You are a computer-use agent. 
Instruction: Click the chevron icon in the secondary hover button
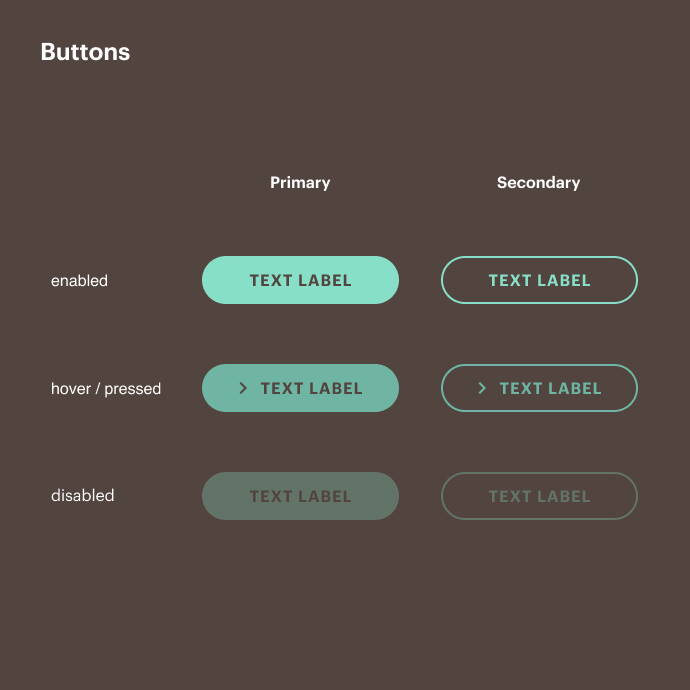point(482,388)
